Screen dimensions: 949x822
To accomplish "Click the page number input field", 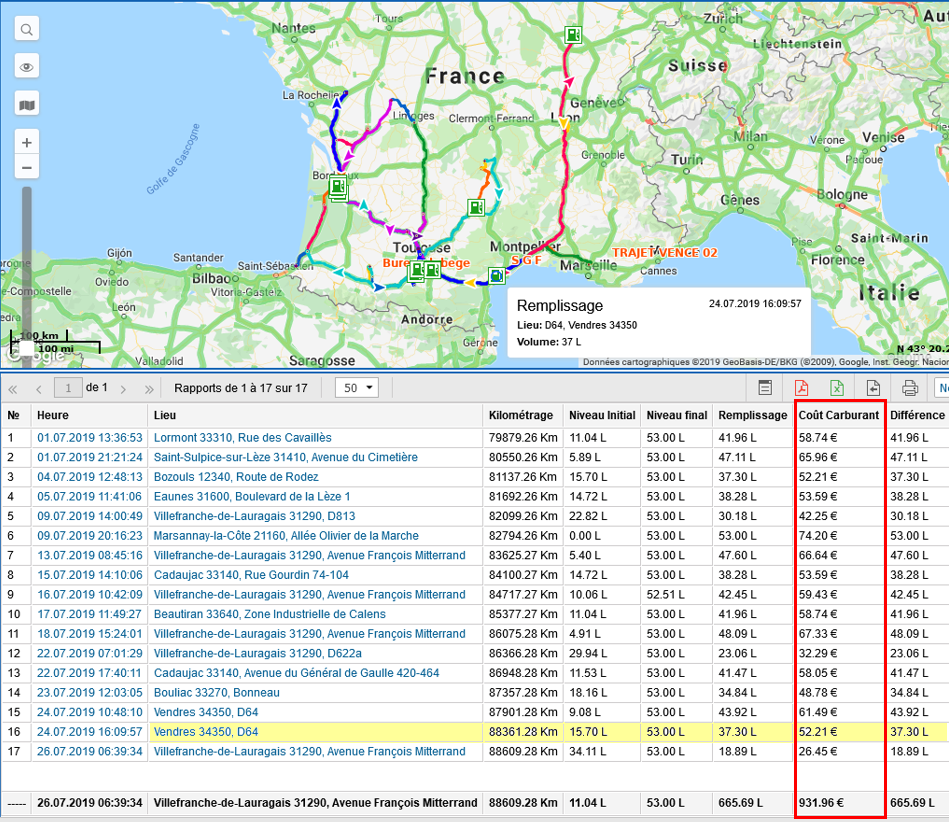I will pyautogui.click(x=68, y=388).
